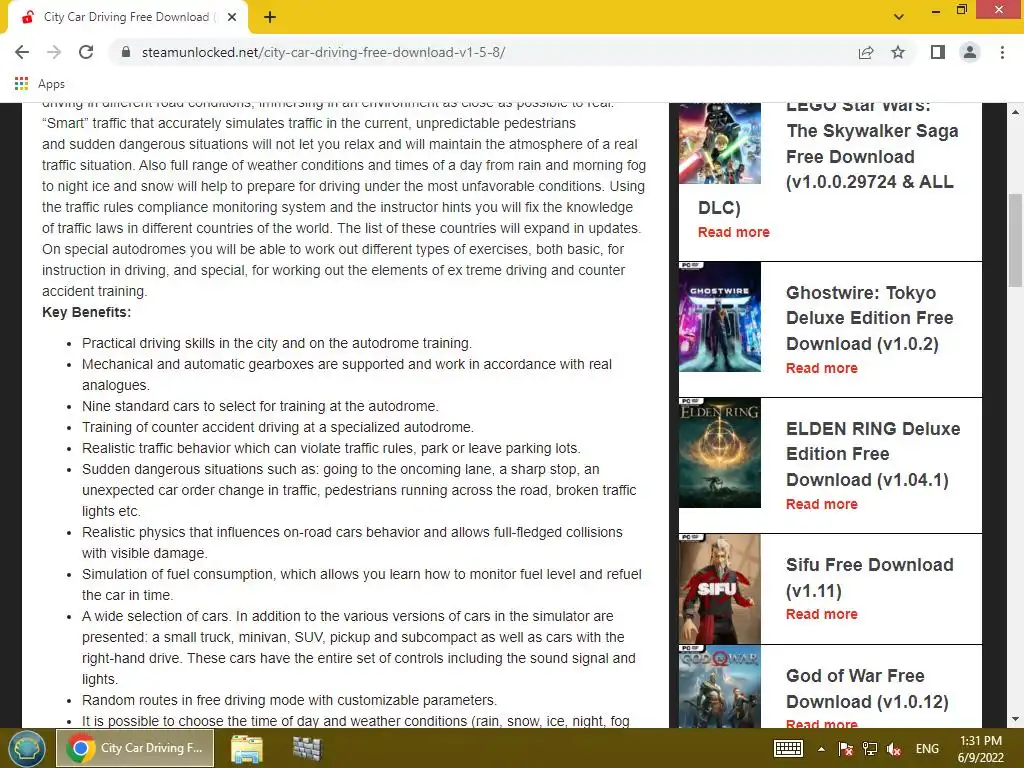The width and height of the screenshot is (1024, 768).
Task: Open the clock showing 1:31 PM
Action: click(981, 749)
